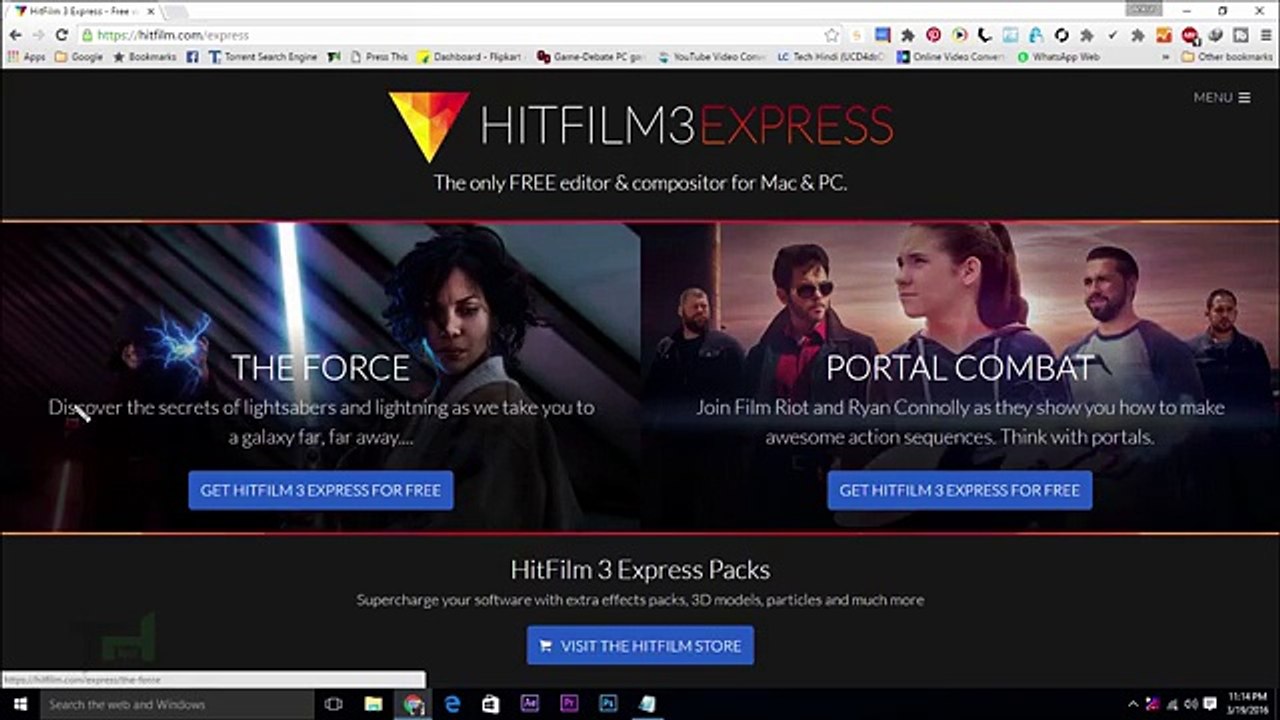Bookmark this page with the star icon

(832, 35)
